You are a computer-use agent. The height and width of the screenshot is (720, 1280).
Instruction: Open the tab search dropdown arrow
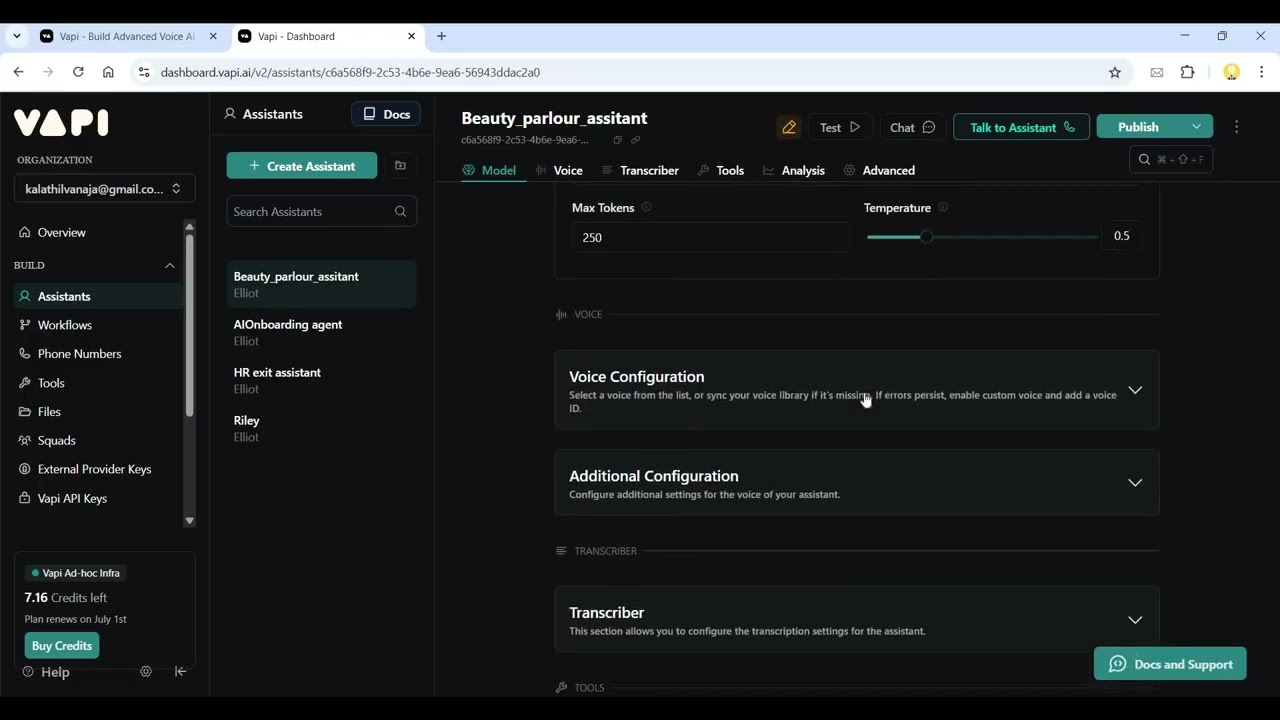point(16,36)
